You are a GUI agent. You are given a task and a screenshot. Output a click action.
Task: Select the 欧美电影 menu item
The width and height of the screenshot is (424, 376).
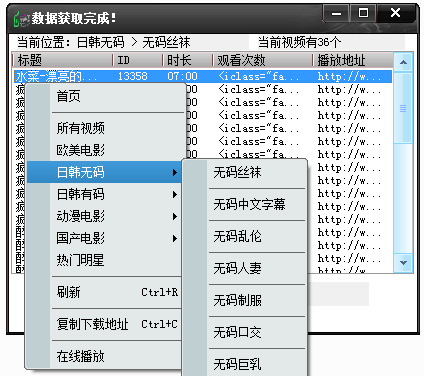105,150
